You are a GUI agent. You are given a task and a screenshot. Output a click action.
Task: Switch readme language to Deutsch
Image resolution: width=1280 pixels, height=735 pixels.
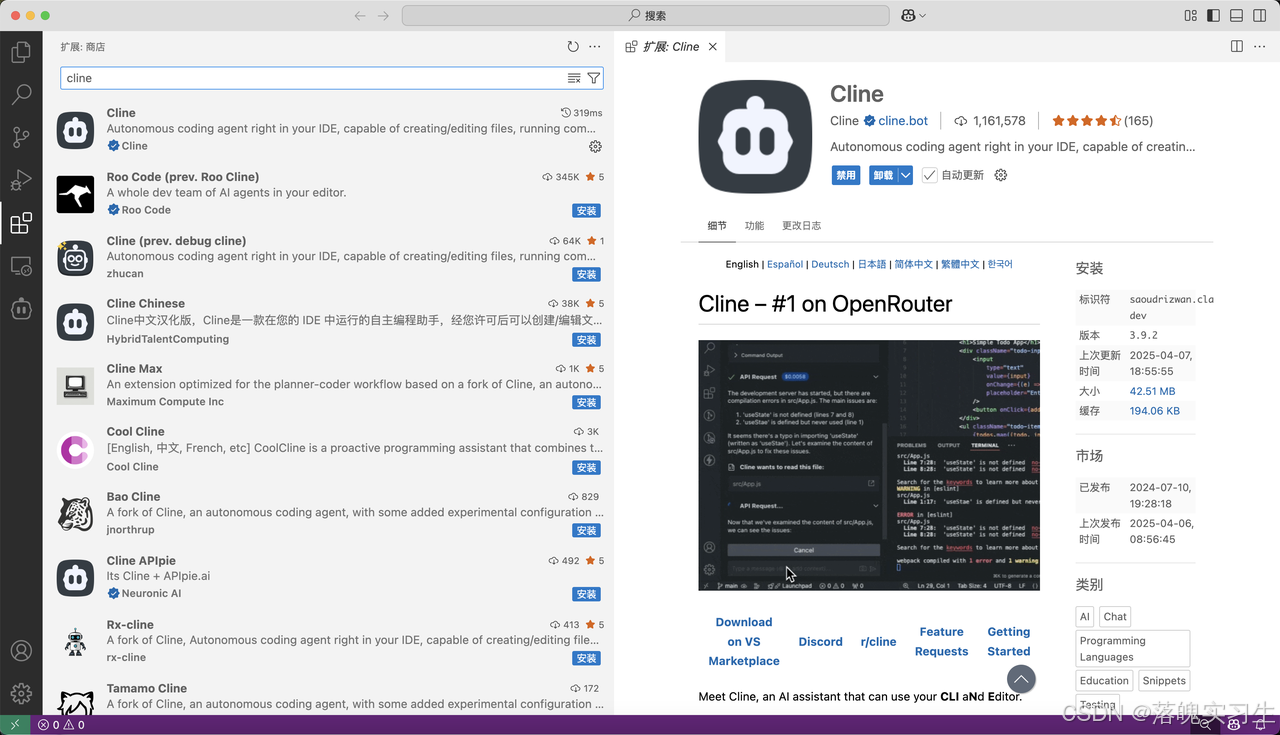[x=830, y=264]
